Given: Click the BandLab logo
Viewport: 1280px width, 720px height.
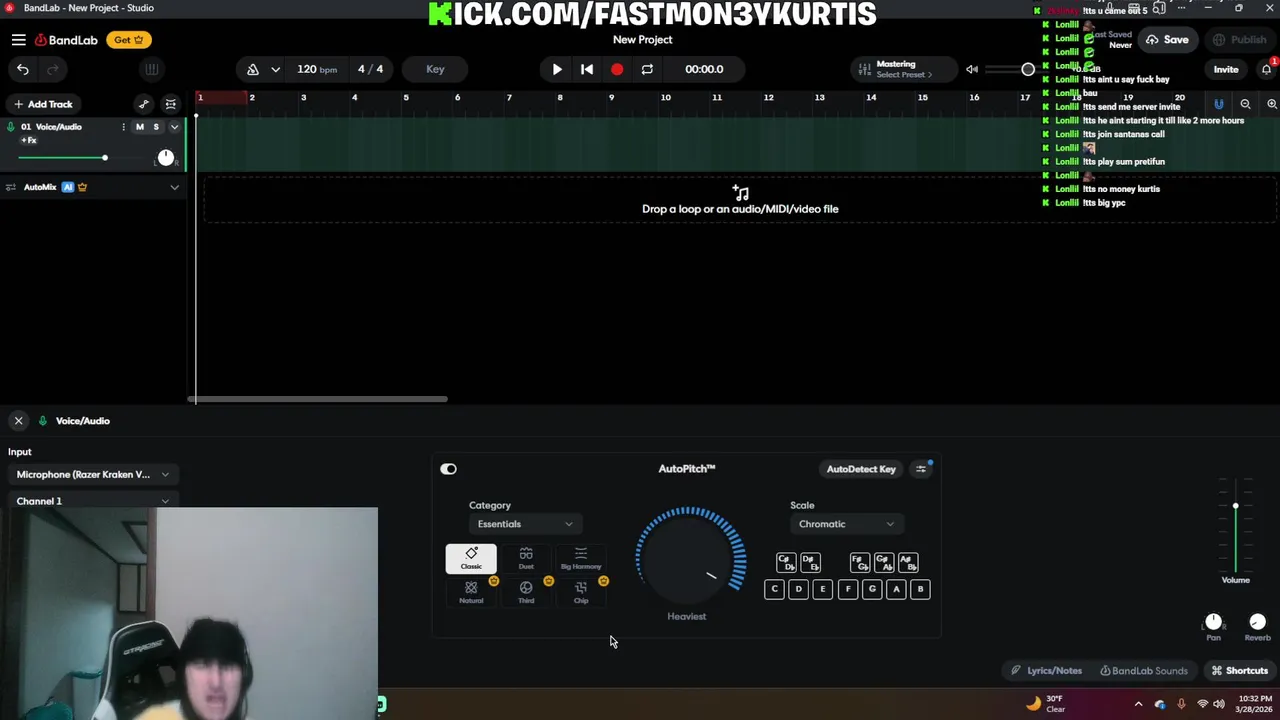Looking at the screenshot, I should pos(66,40).
